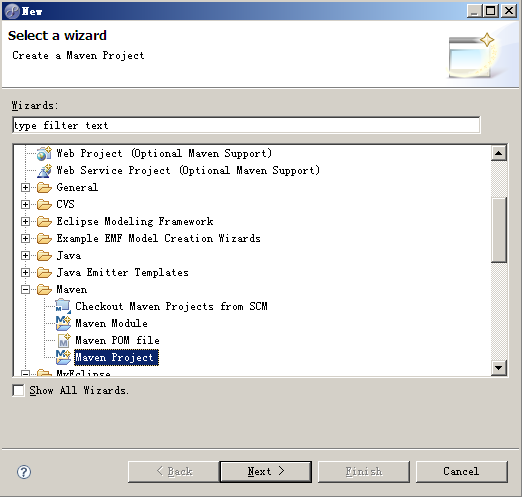Select Java Emitter Templates category
The width and height of the screenshot is (522, 497).
122,273
